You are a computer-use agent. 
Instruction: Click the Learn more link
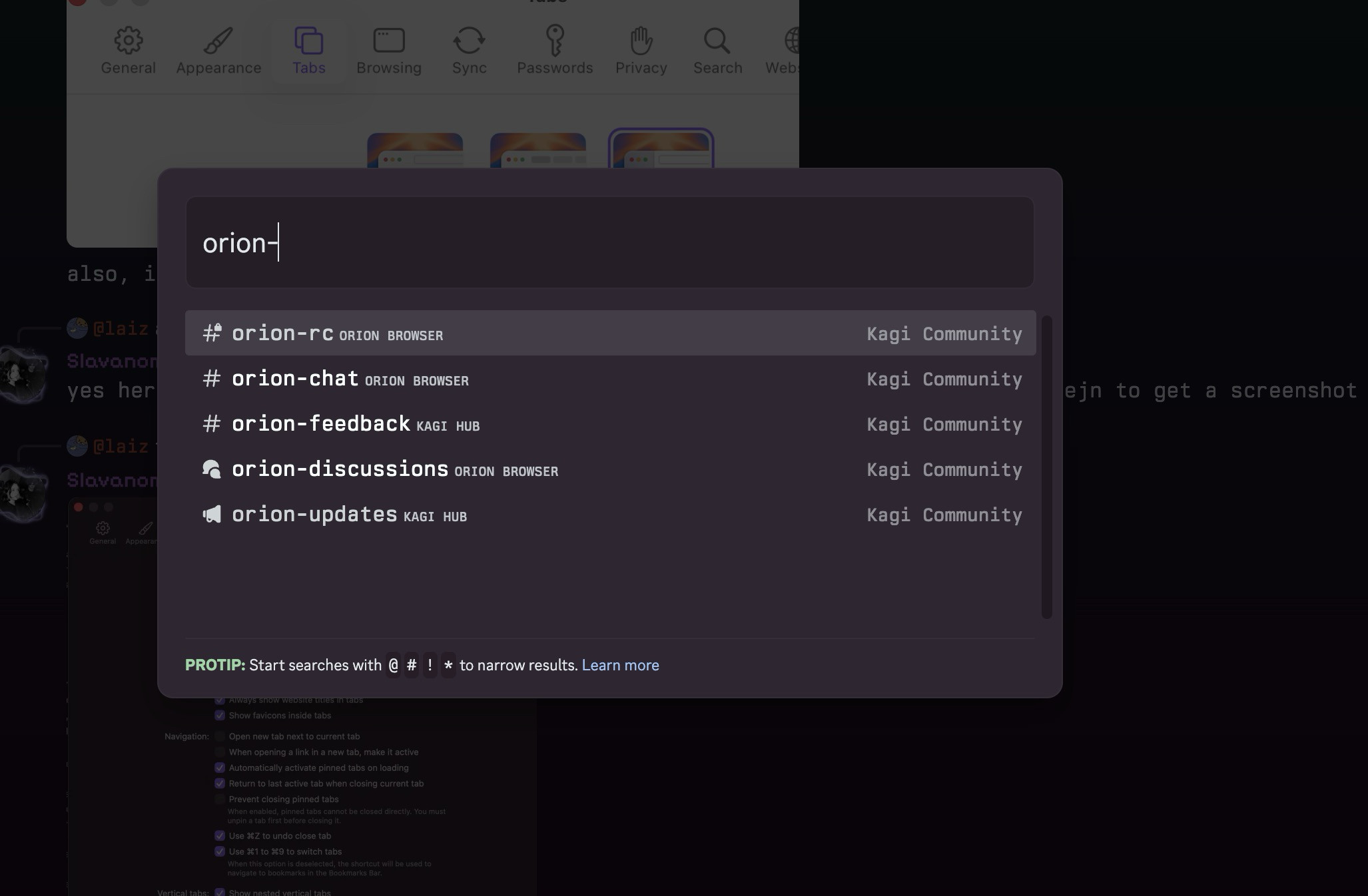pos(620,665)
